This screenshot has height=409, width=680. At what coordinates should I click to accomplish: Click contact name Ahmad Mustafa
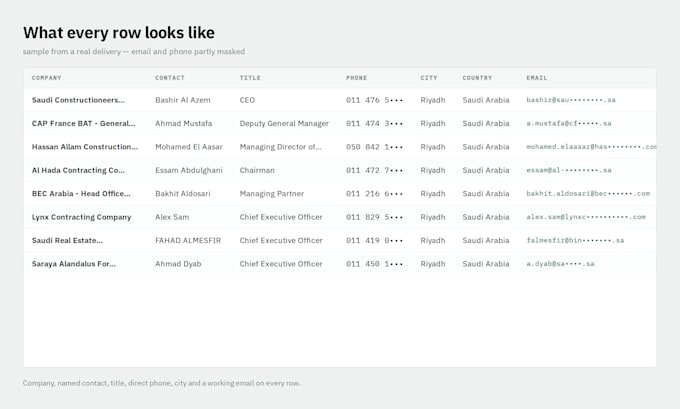click(183, 123)
